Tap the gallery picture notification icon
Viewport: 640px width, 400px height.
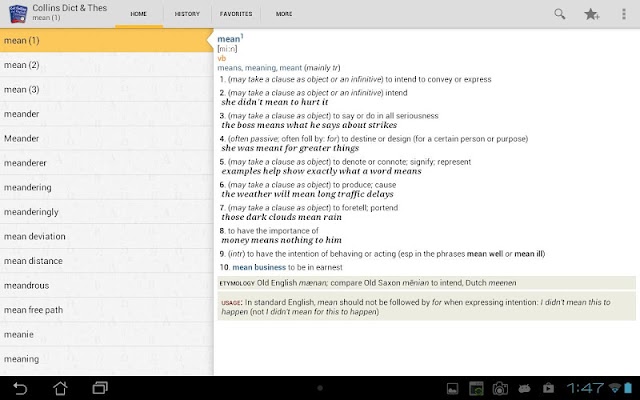coord(452,389)
